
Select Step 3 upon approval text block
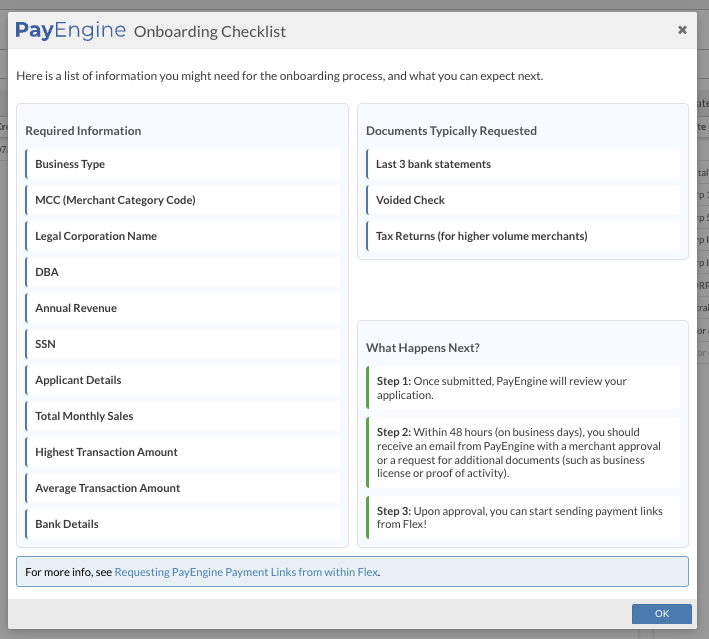[x=522, y=518]
